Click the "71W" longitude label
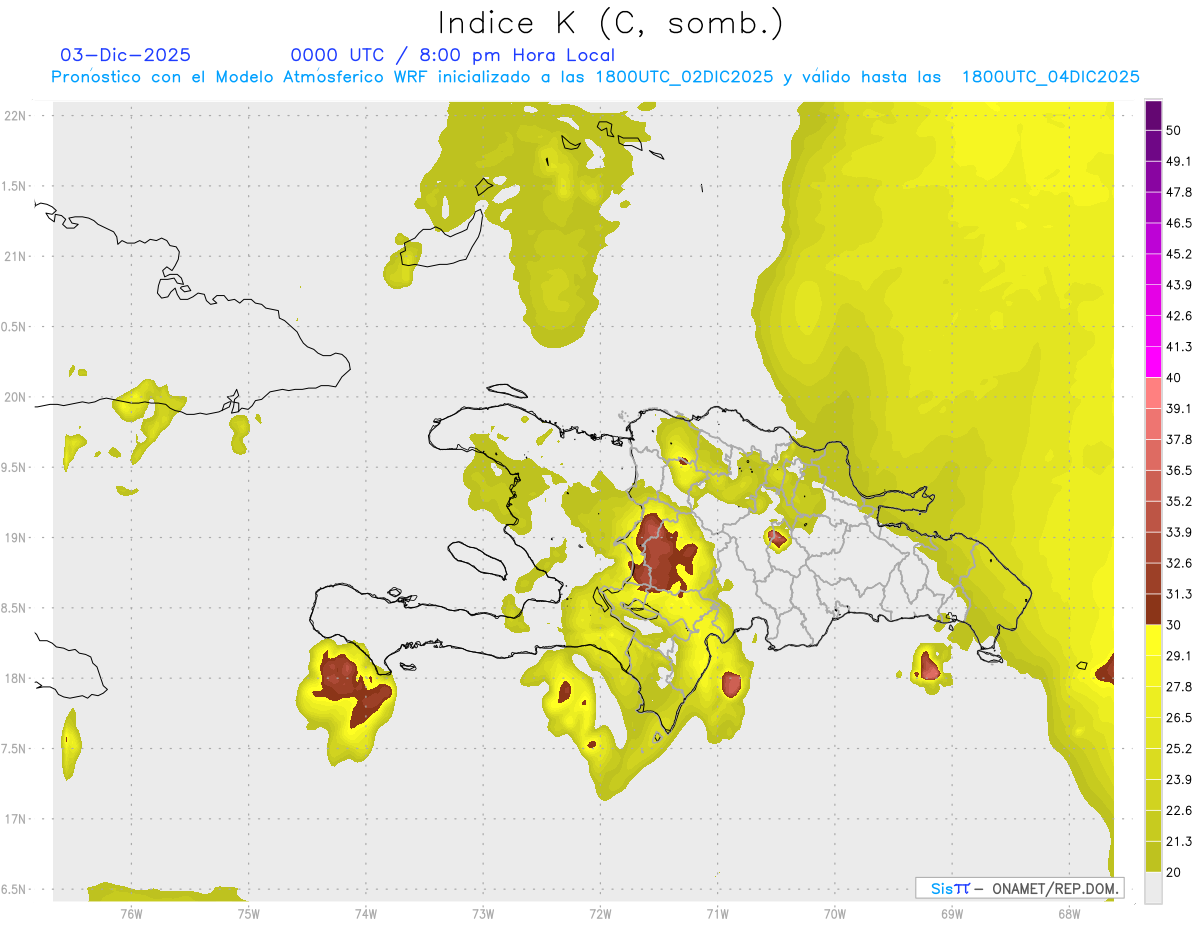 (x=717, y=912)
